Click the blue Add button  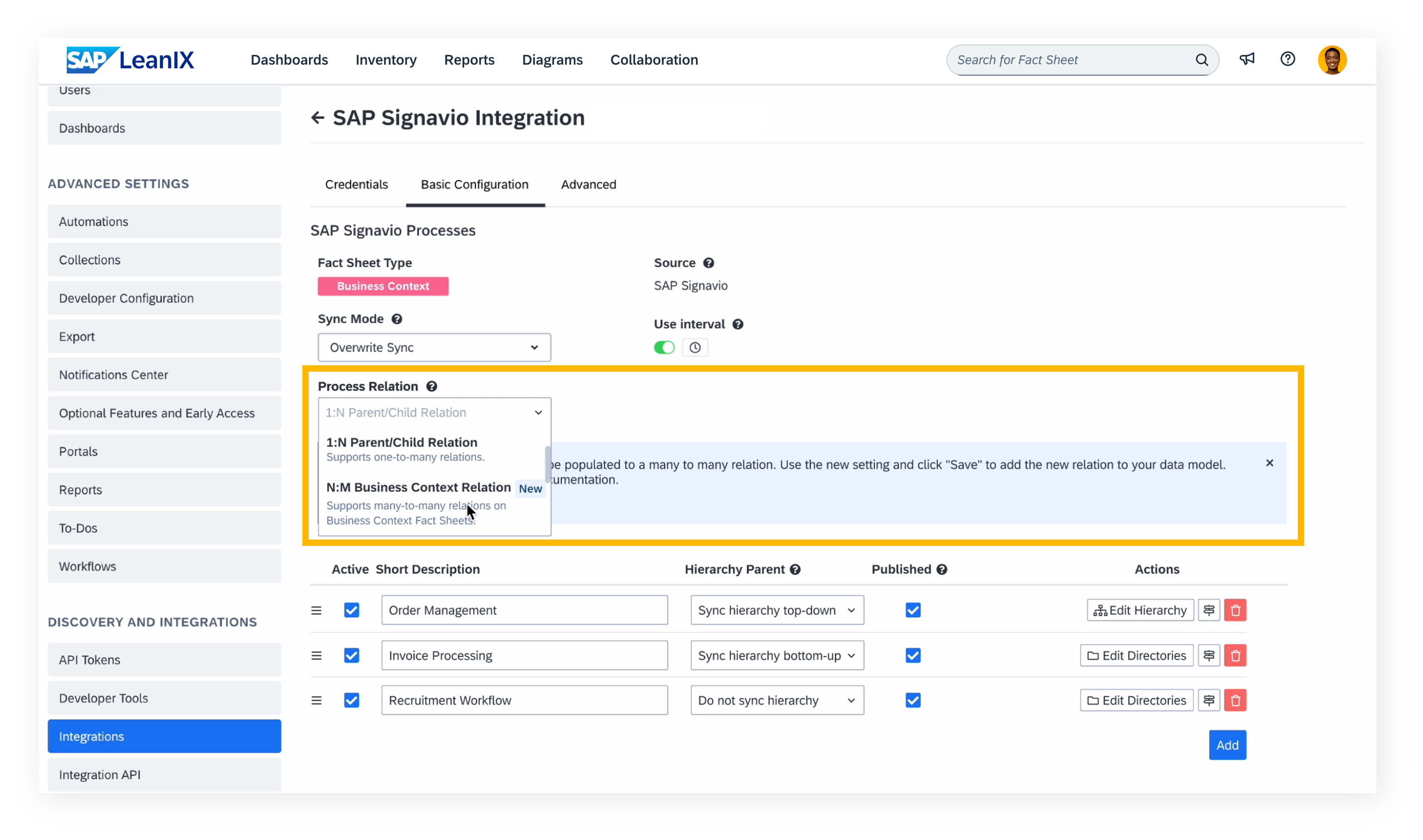(1227, 745)
